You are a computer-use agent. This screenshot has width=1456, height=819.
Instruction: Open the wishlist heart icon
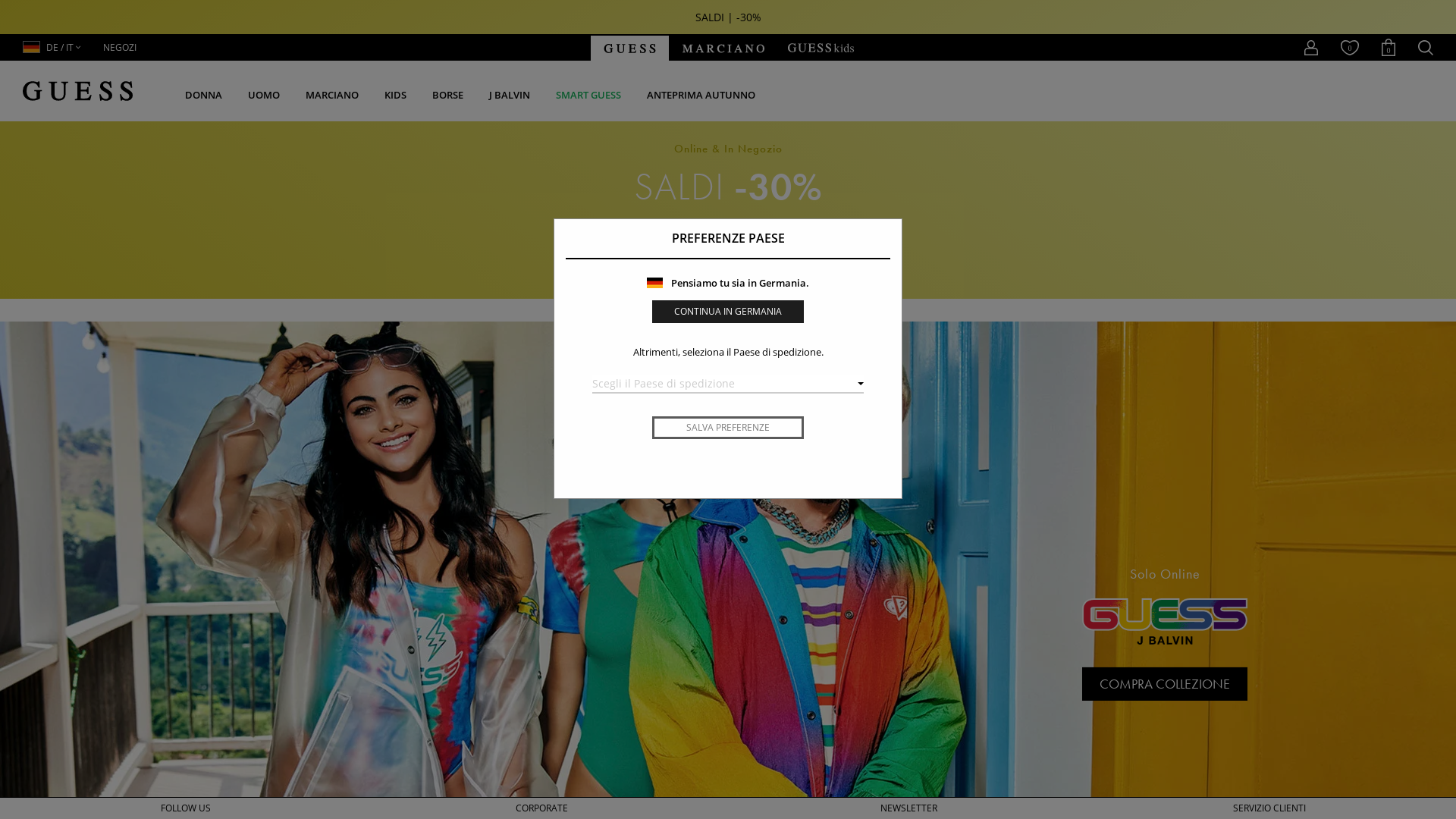point(1349,47)
